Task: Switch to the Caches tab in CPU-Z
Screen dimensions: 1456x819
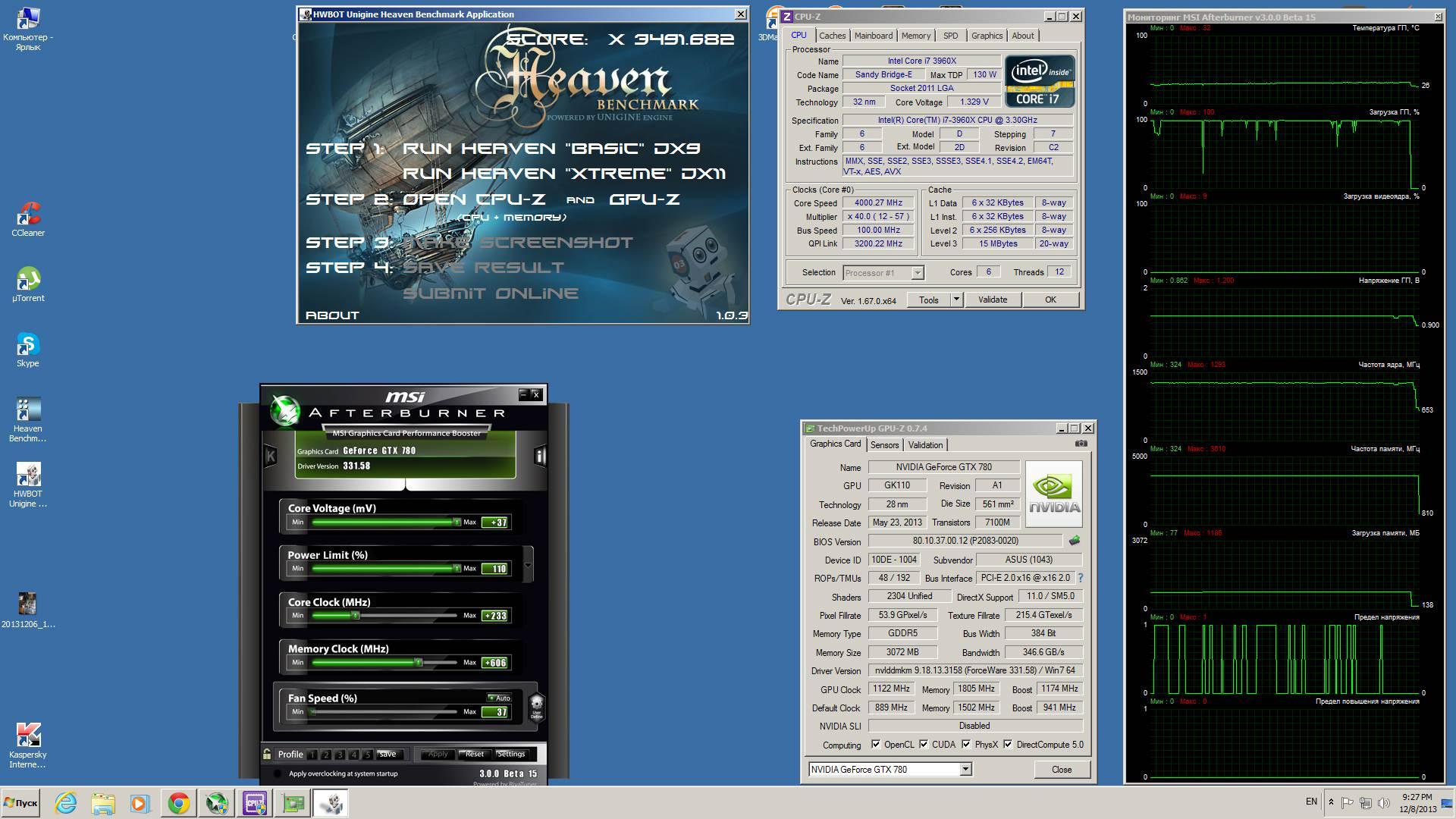Action: tap(832, 36)
